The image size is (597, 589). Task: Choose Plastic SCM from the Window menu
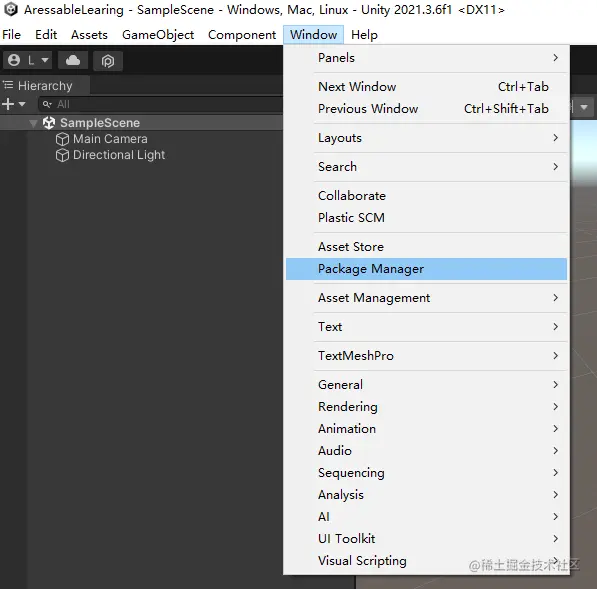point(426,218)
